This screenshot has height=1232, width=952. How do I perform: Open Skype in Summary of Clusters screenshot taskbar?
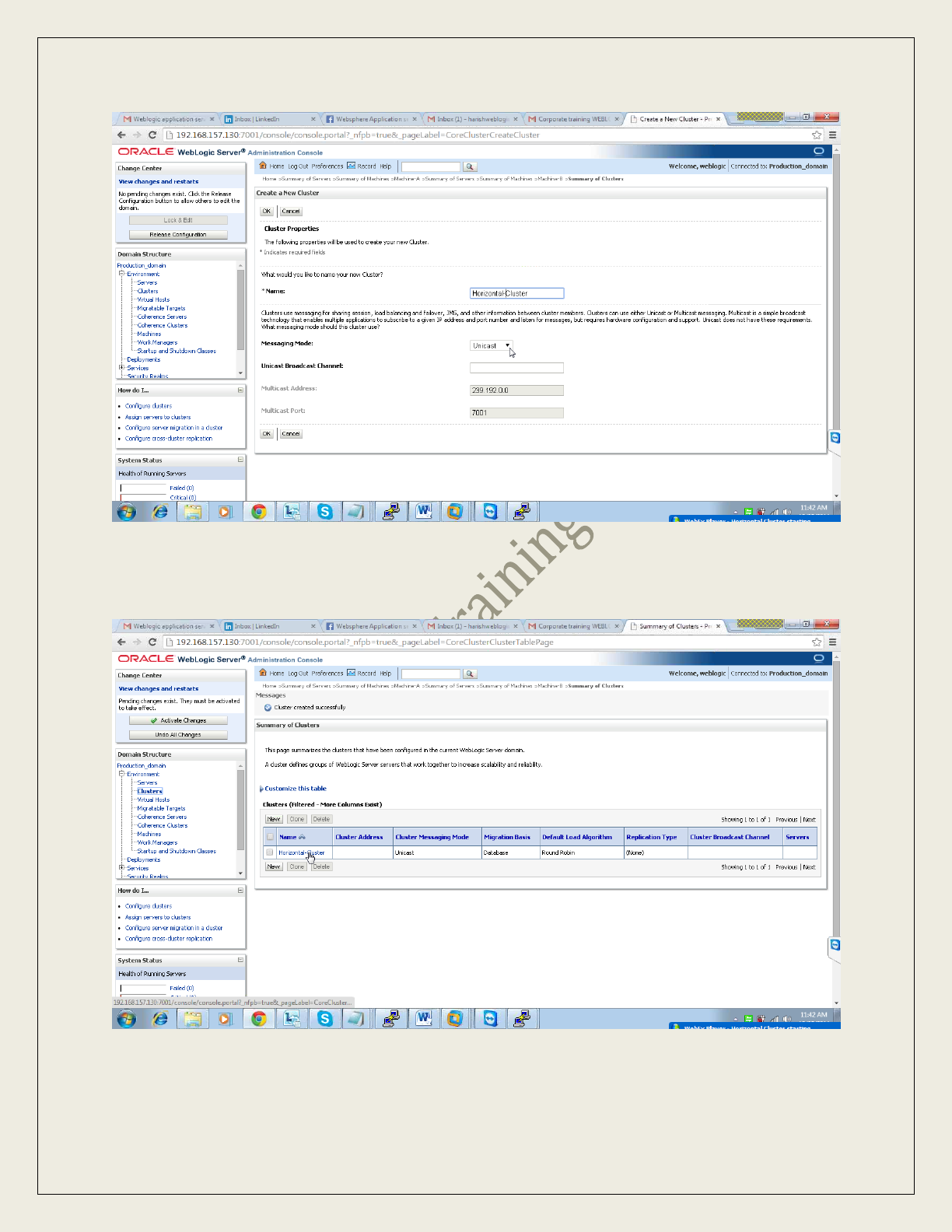325,1019
